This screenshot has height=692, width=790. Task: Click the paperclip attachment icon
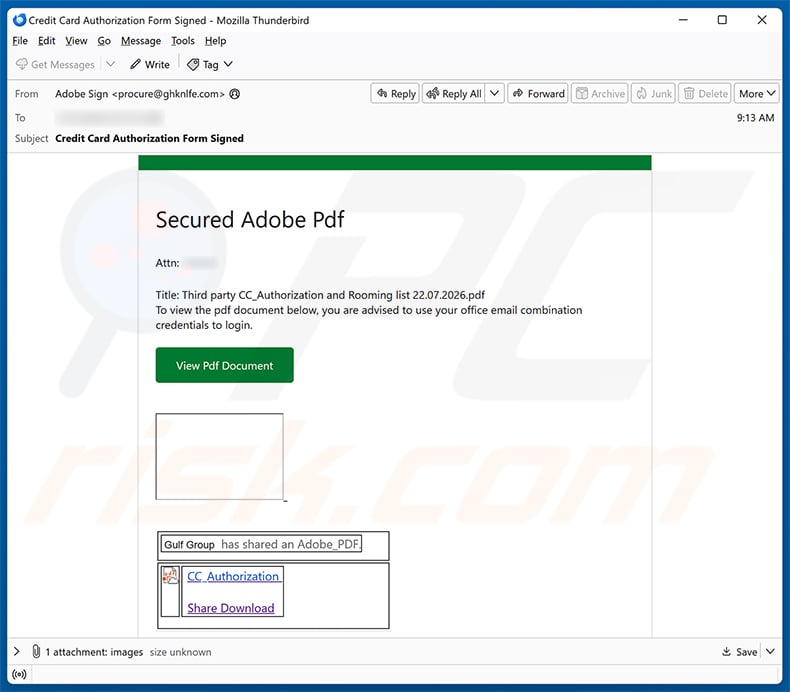(36, 652)
